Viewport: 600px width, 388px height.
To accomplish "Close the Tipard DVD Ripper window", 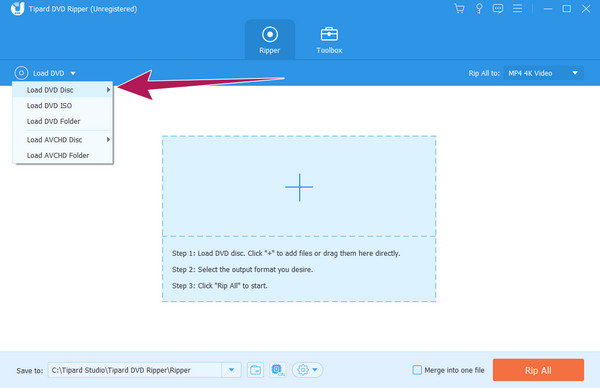I will pyautogui.click(x=586, y=8).
